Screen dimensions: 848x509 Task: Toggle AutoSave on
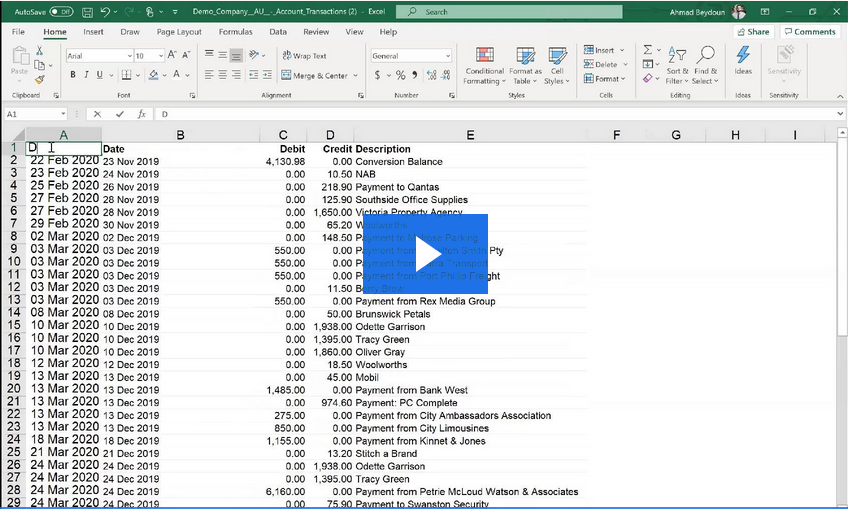pyautogui.click(x=61, y=11)
